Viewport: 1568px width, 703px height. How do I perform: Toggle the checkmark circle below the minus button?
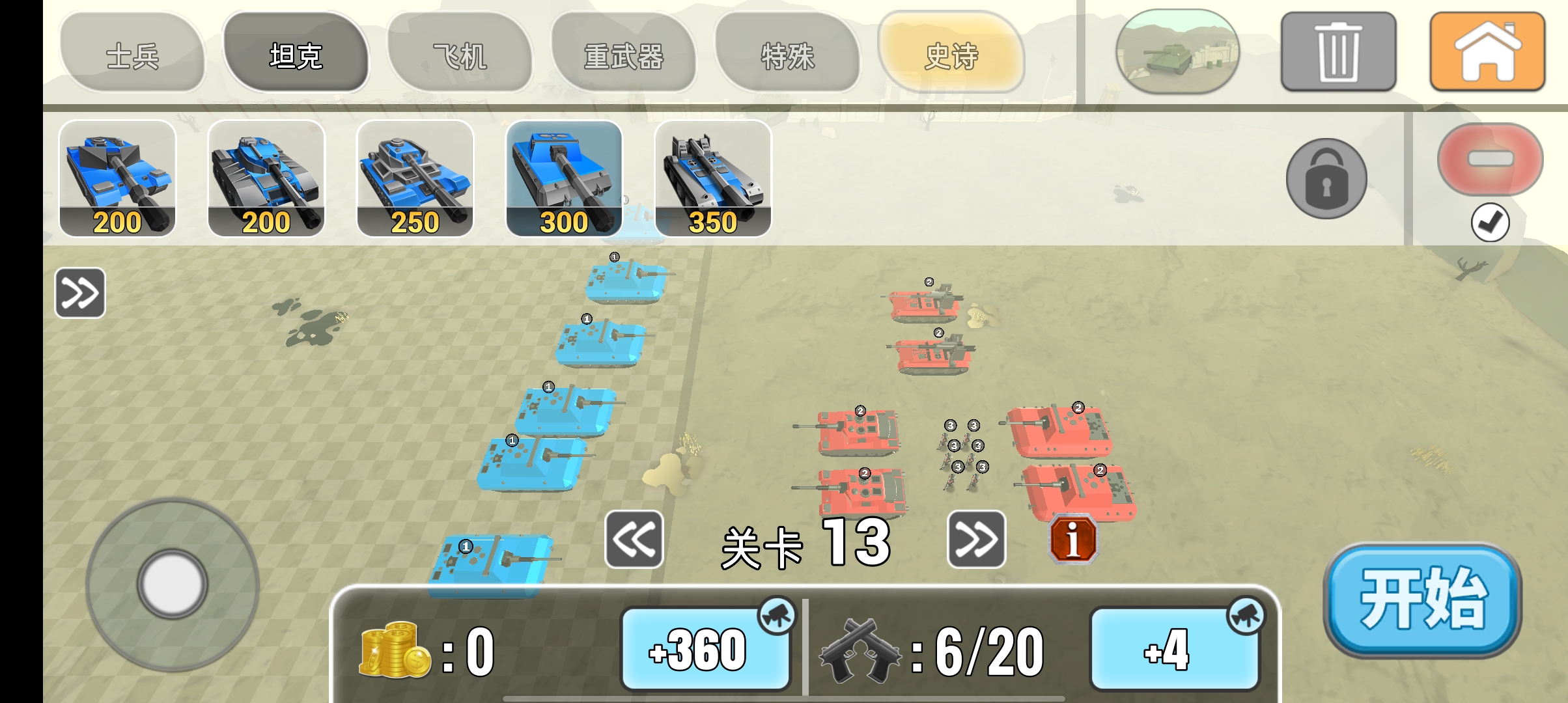click(1490, 223)
